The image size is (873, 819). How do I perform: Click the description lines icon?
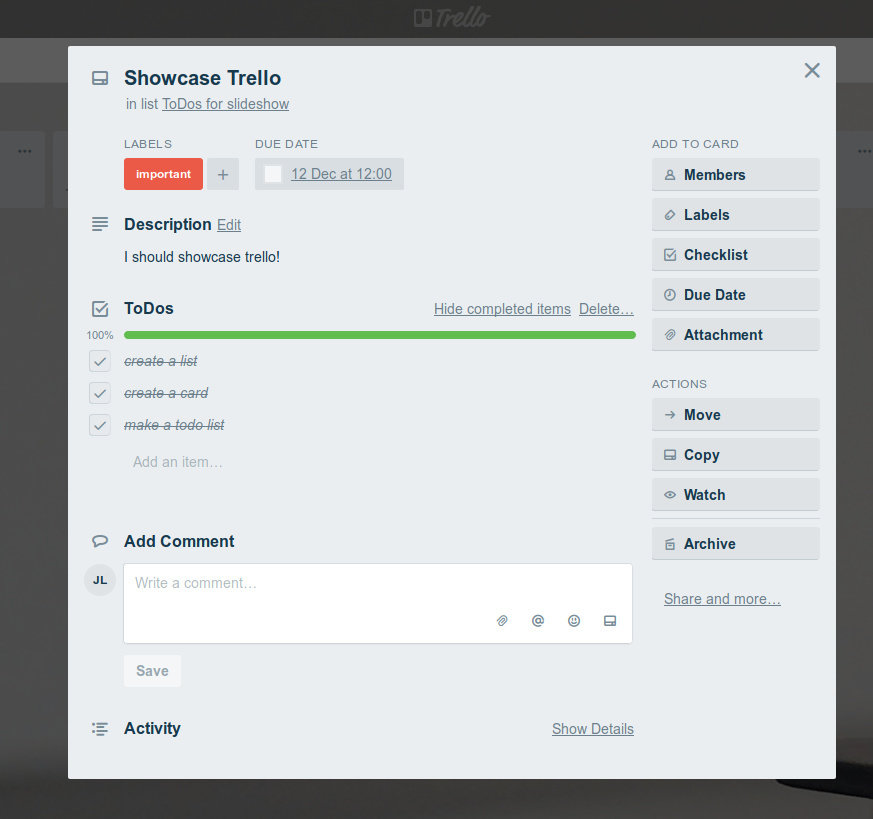pyautogui.click(x=100, y=224)
